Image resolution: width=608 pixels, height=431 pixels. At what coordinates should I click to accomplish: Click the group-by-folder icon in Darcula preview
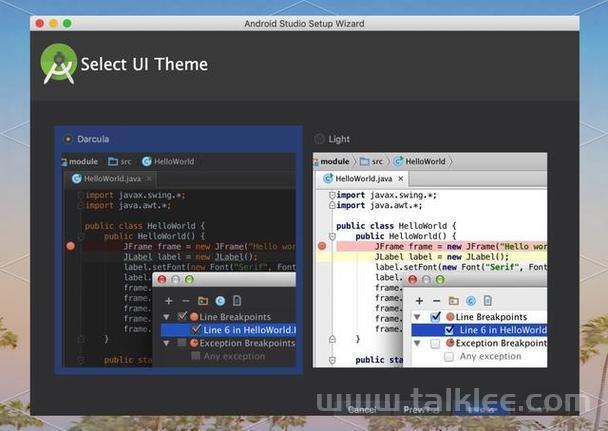click(203, 301)
